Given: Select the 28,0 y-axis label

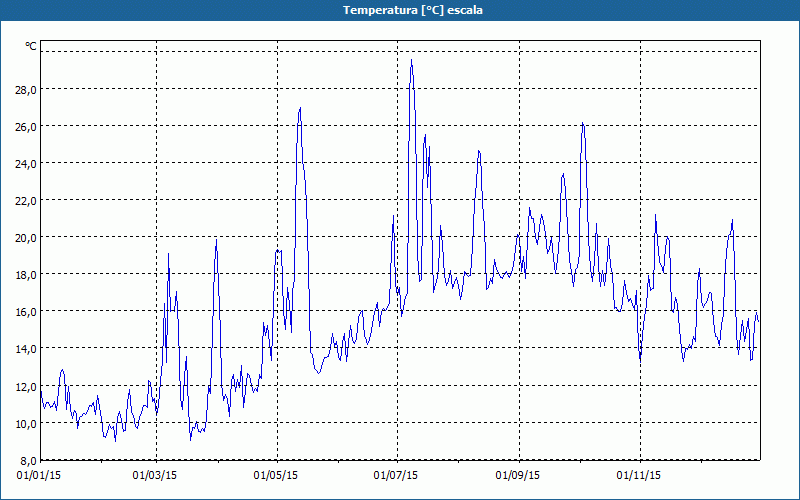Looking at the screenshot, I should click(x=26, y=90).
